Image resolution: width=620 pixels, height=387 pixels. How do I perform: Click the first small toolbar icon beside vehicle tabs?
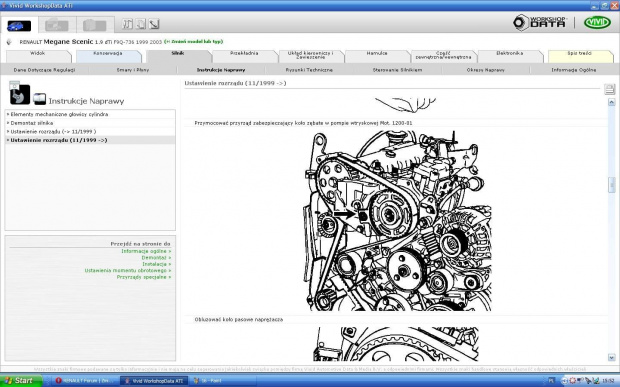pos(127,24)
